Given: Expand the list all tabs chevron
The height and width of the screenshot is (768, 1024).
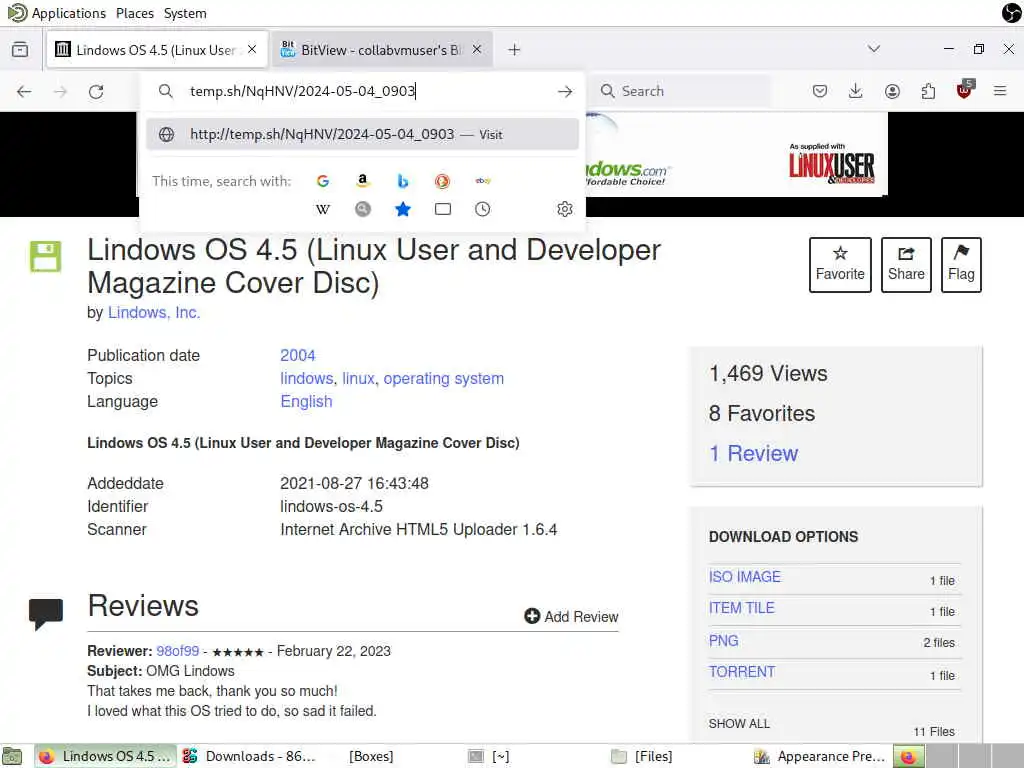Looking at the screenshot, I should coord(874,49).
